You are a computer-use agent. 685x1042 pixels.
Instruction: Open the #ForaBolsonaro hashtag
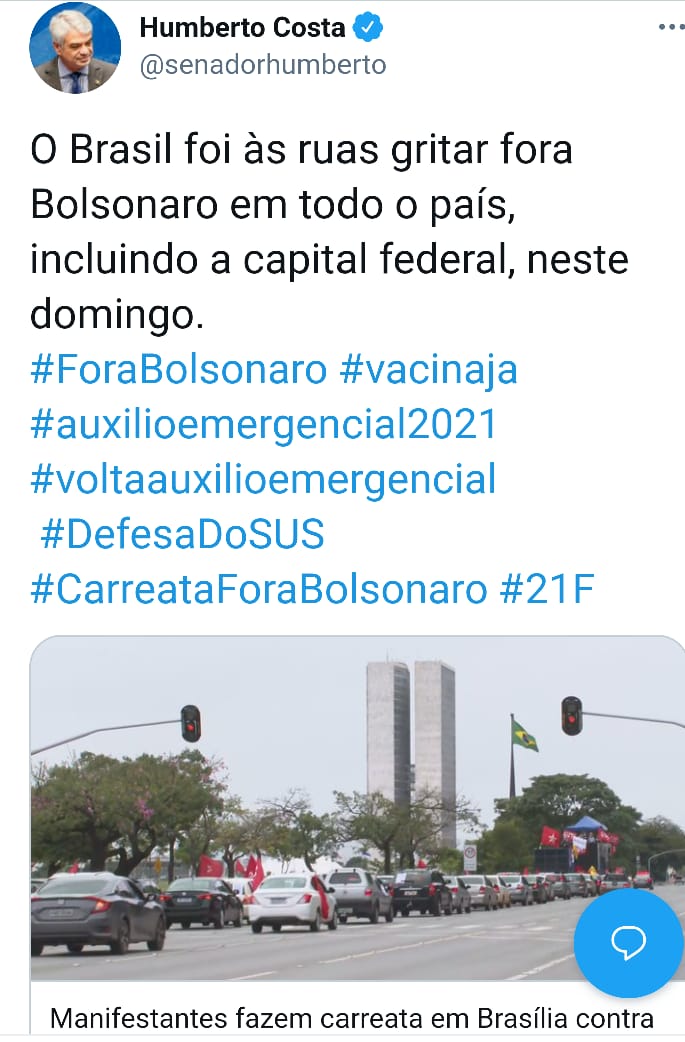pyautogui.click(x=179, y=369)
